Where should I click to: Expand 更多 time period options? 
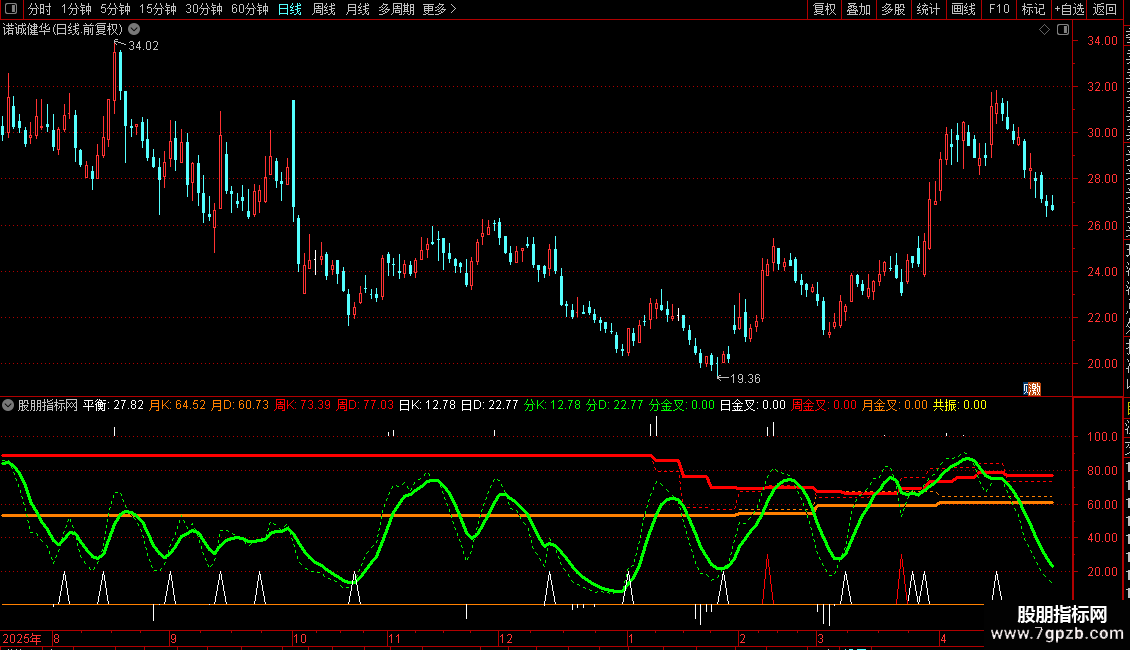pos(440,9)
